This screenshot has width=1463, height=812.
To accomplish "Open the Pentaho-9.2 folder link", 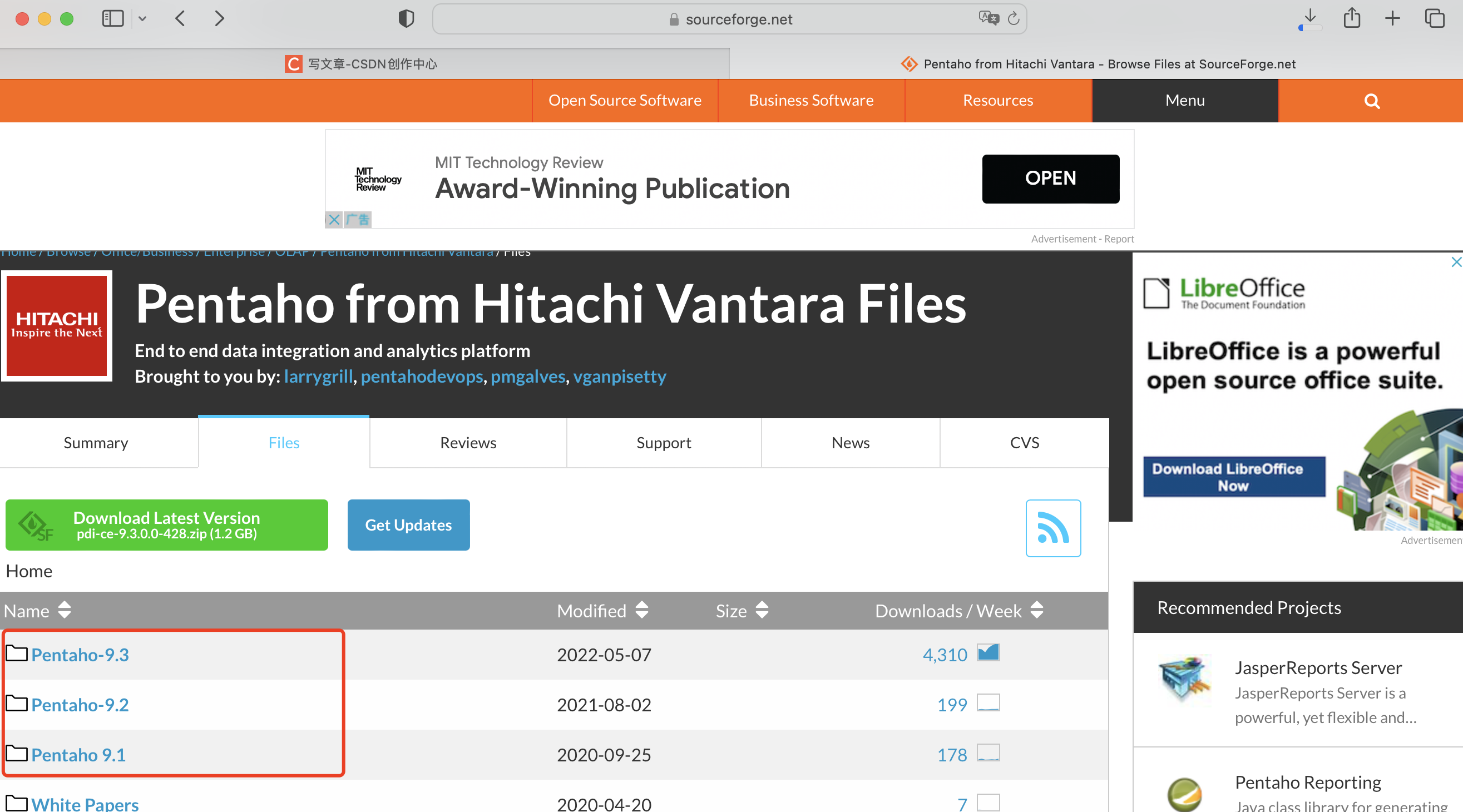I will tap(80, 705).
